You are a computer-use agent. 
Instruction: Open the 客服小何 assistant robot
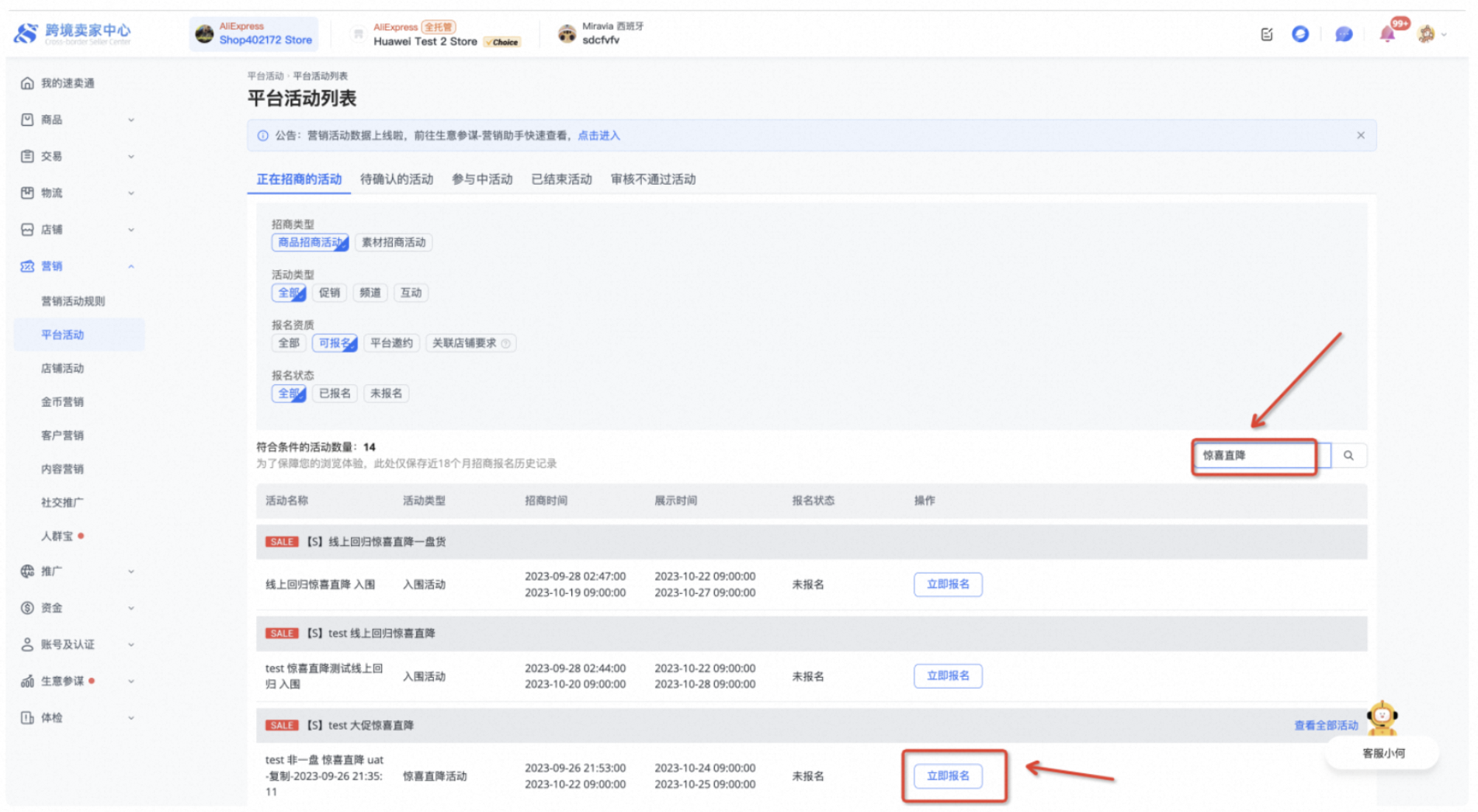(x=1382, y=719)
